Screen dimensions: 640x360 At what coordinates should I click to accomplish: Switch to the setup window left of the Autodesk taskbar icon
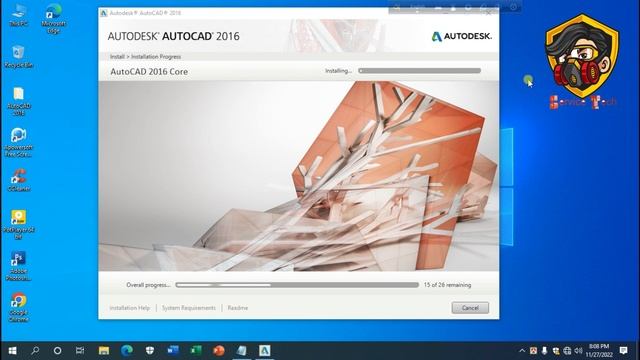242,351
